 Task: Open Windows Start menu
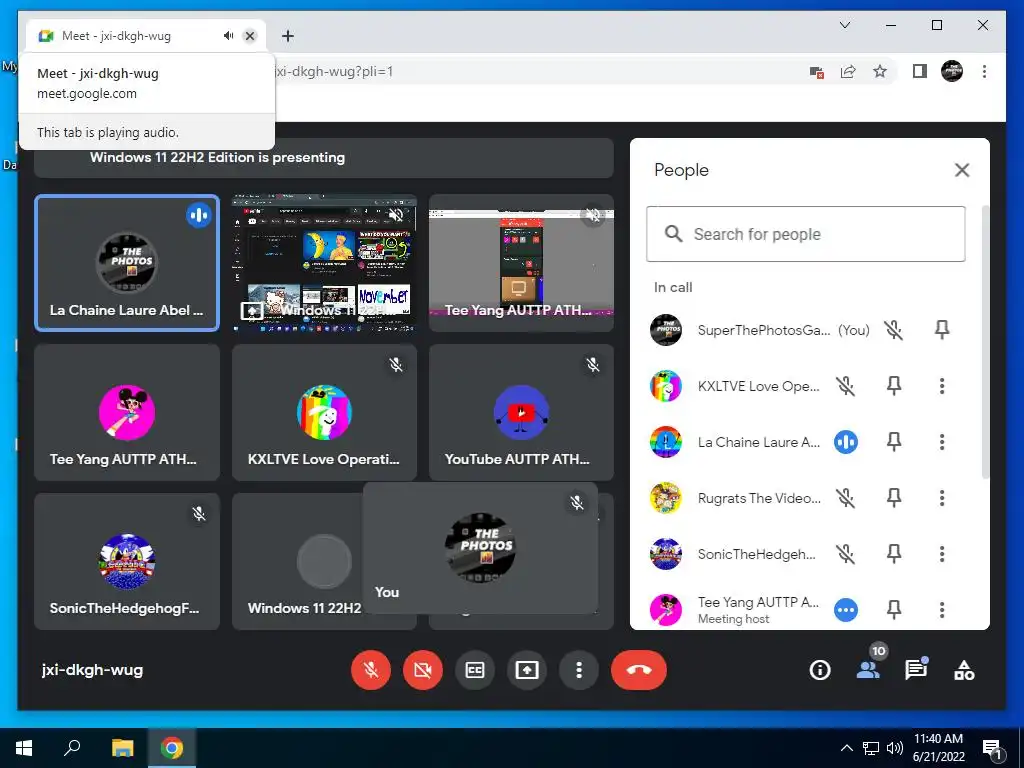(x=24, y=748)
